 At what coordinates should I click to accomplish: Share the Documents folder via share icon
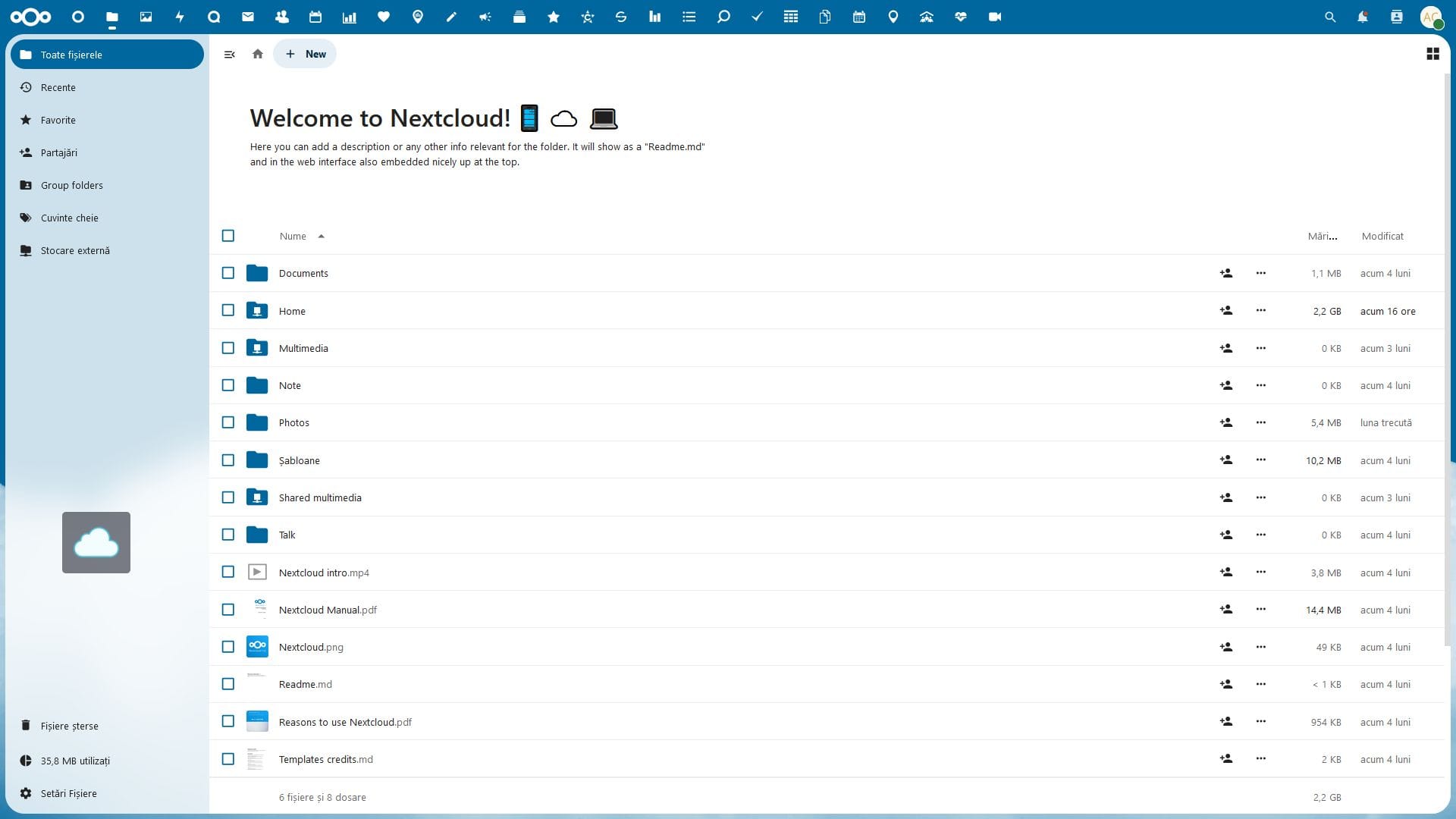pyautogui.click(x=1225, y=273)
